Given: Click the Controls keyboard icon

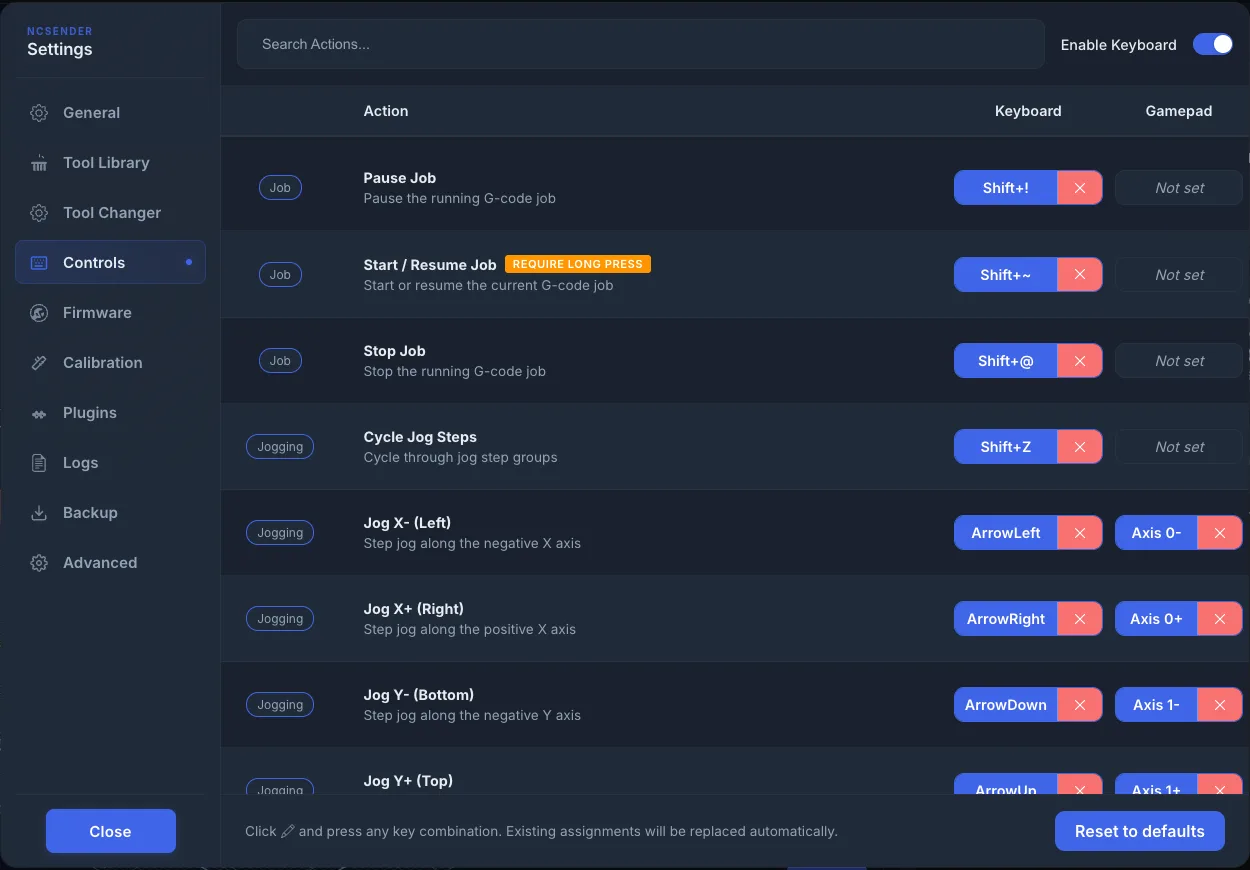Looking at the screenshot, I should click(x=39, y=263).
